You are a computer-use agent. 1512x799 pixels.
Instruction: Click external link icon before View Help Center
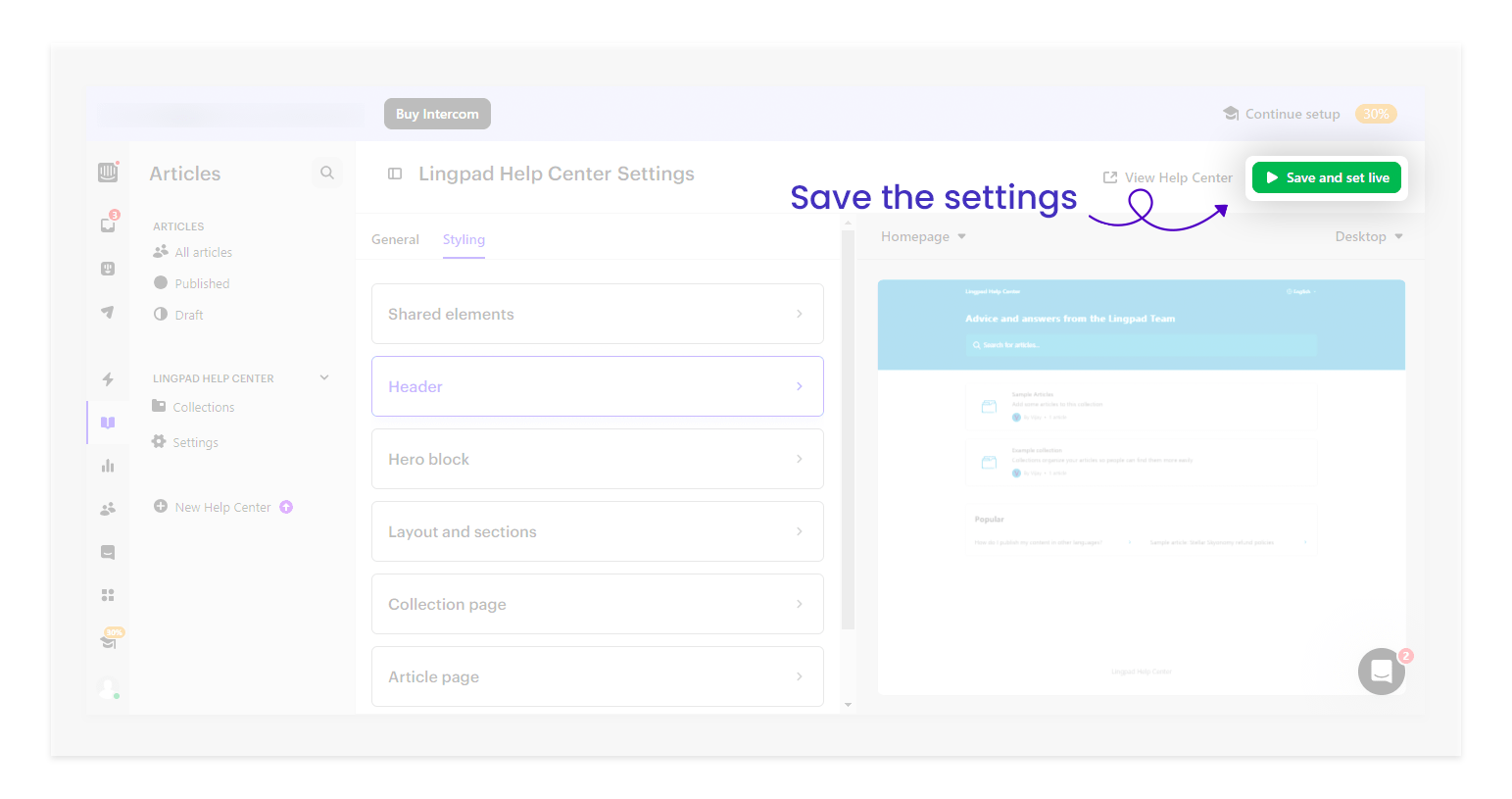[1110, 177]
